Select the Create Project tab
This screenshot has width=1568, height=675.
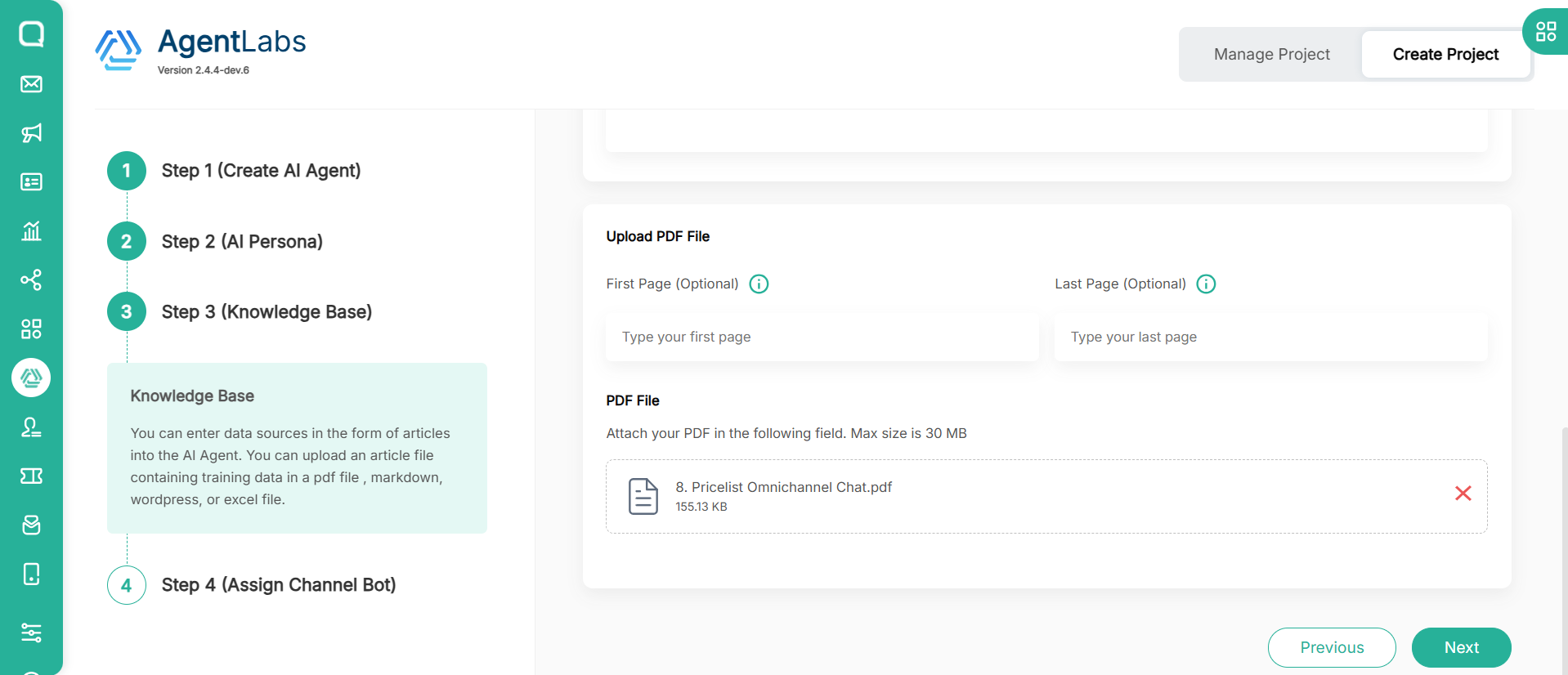click(1445, 55)
